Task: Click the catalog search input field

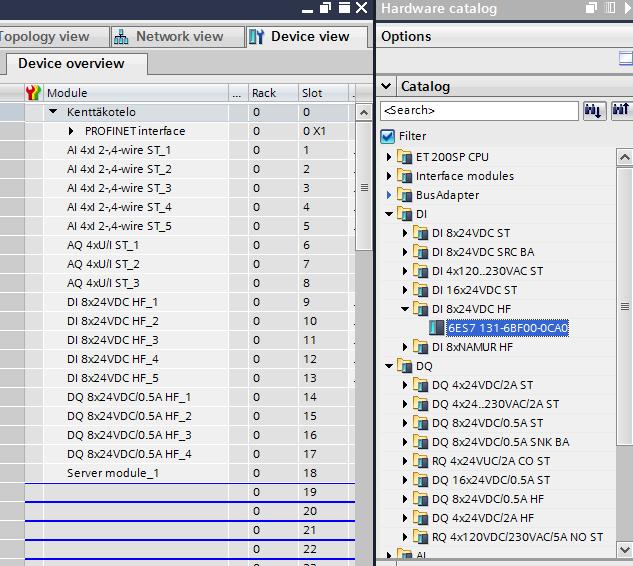Action: coord(479,110)
